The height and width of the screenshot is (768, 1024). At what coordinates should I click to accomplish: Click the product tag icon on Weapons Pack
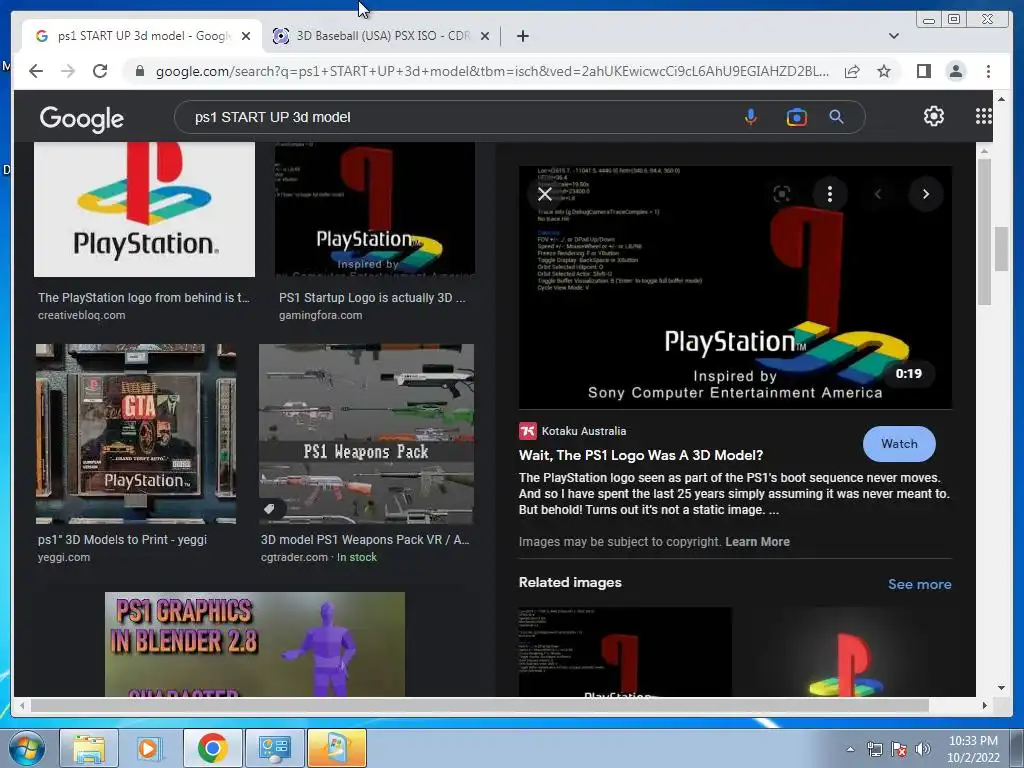click(x=269, y=509)
